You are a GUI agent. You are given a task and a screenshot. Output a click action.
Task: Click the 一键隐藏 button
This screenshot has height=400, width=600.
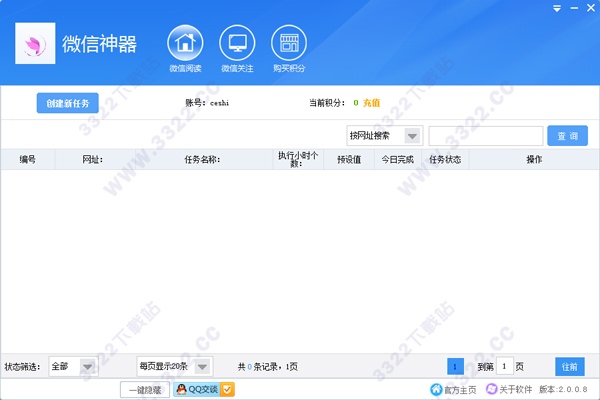145,390
